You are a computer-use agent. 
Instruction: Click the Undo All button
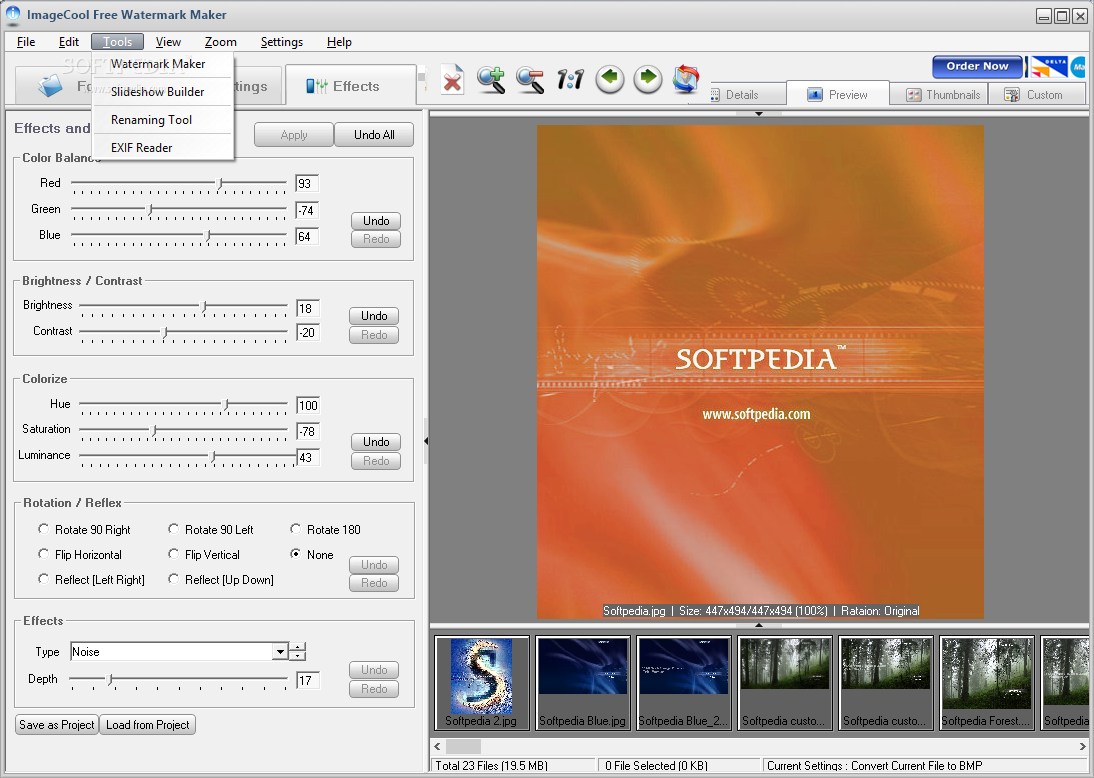(374, 135)
